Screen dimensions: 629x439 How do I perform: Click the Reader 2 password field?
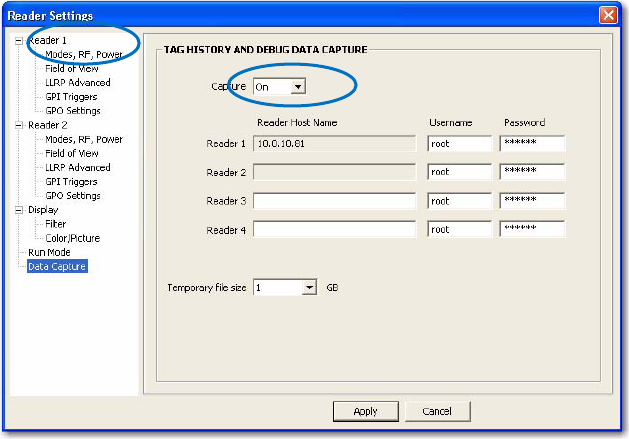(532, 172)
